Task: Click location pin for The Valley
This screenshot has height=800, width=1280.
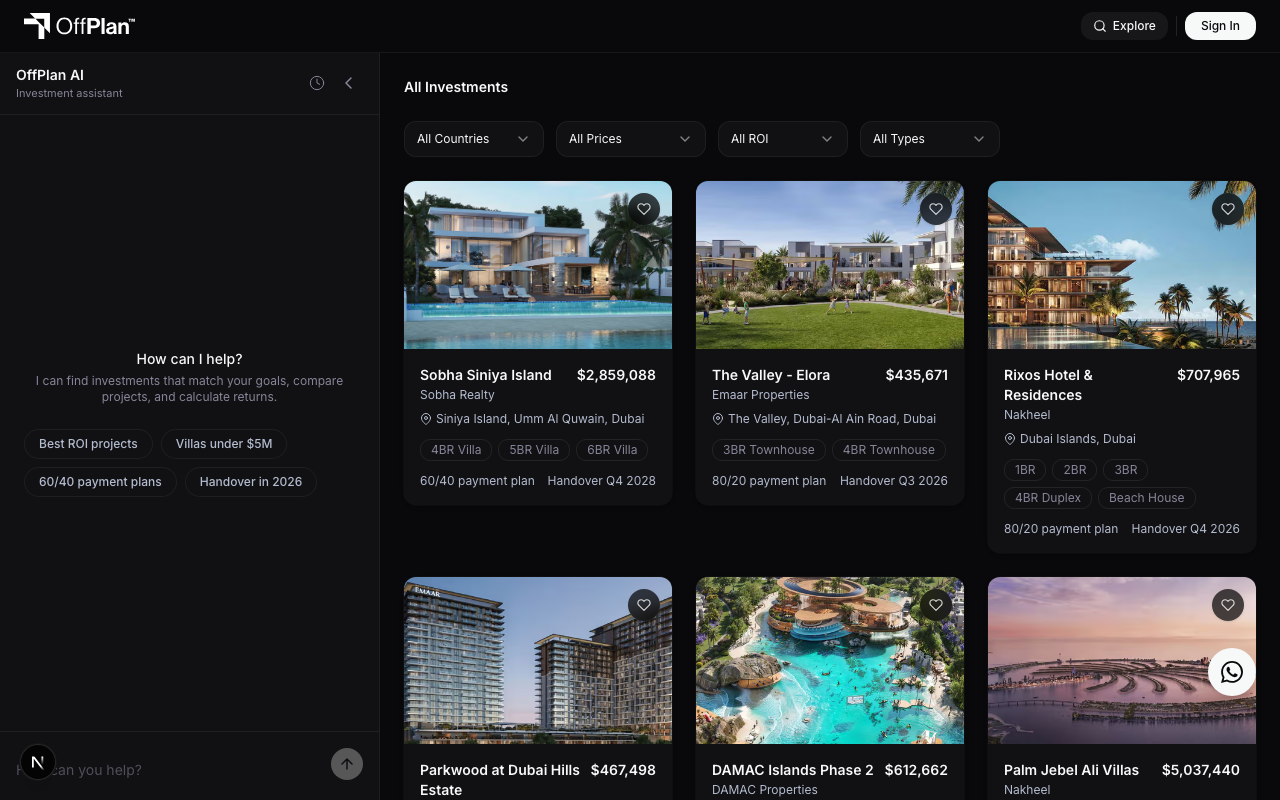Action: [x=718, y=419]
